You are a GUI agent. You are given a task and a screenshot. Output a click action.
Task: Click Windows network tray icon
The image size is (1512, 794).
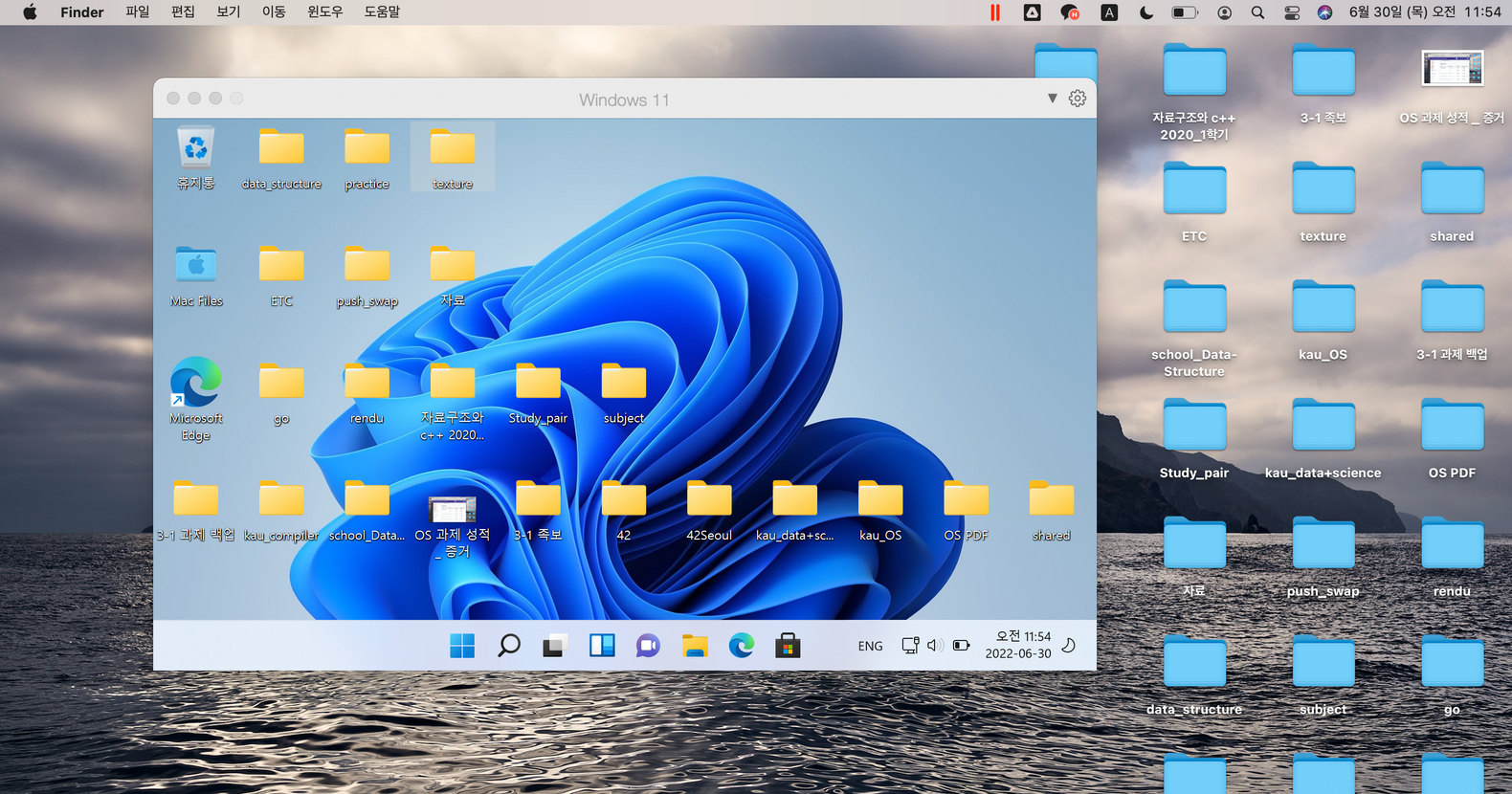tap(910, 646)
